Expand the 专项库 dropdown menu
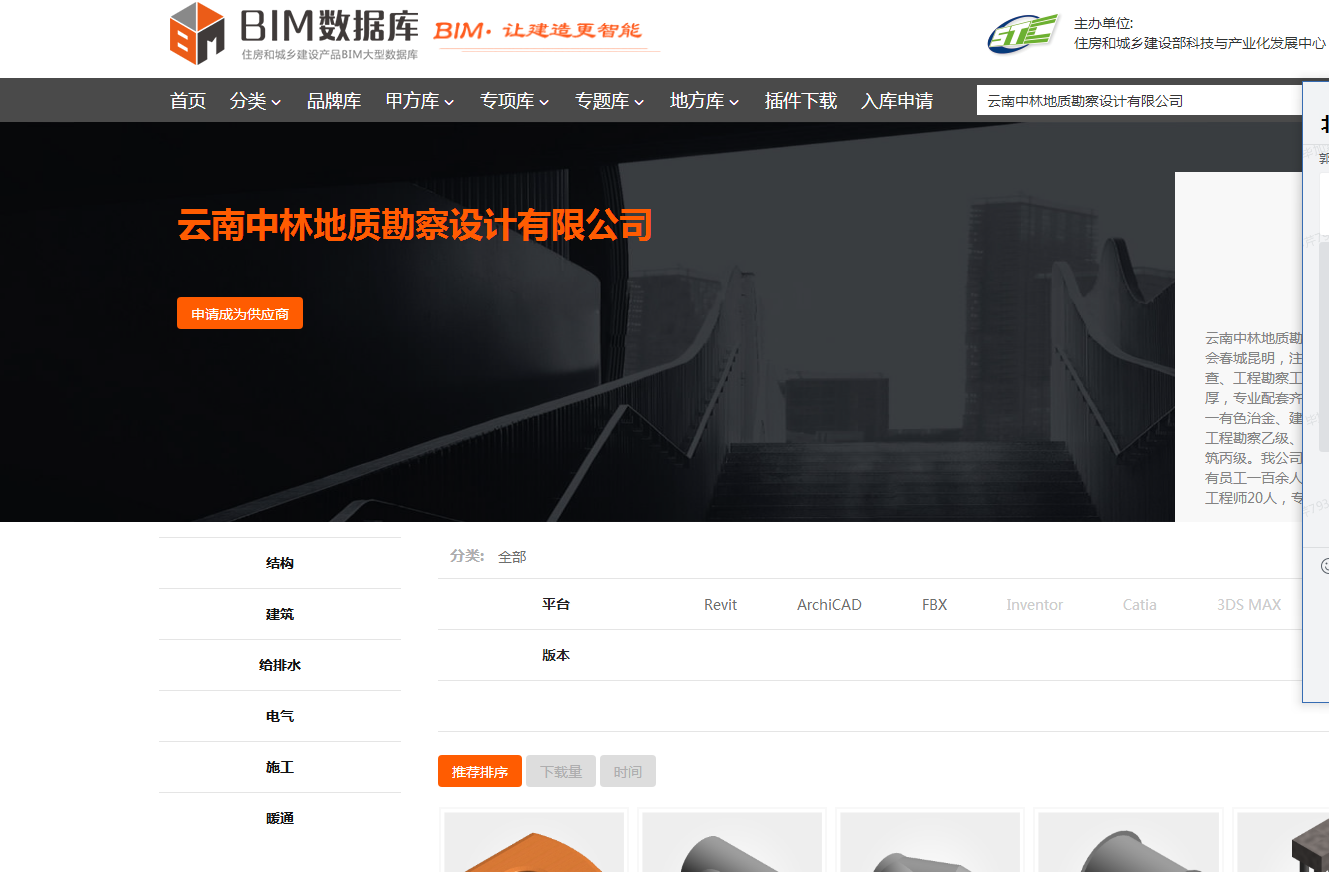1329x872 pixels. tap(515, 101)
